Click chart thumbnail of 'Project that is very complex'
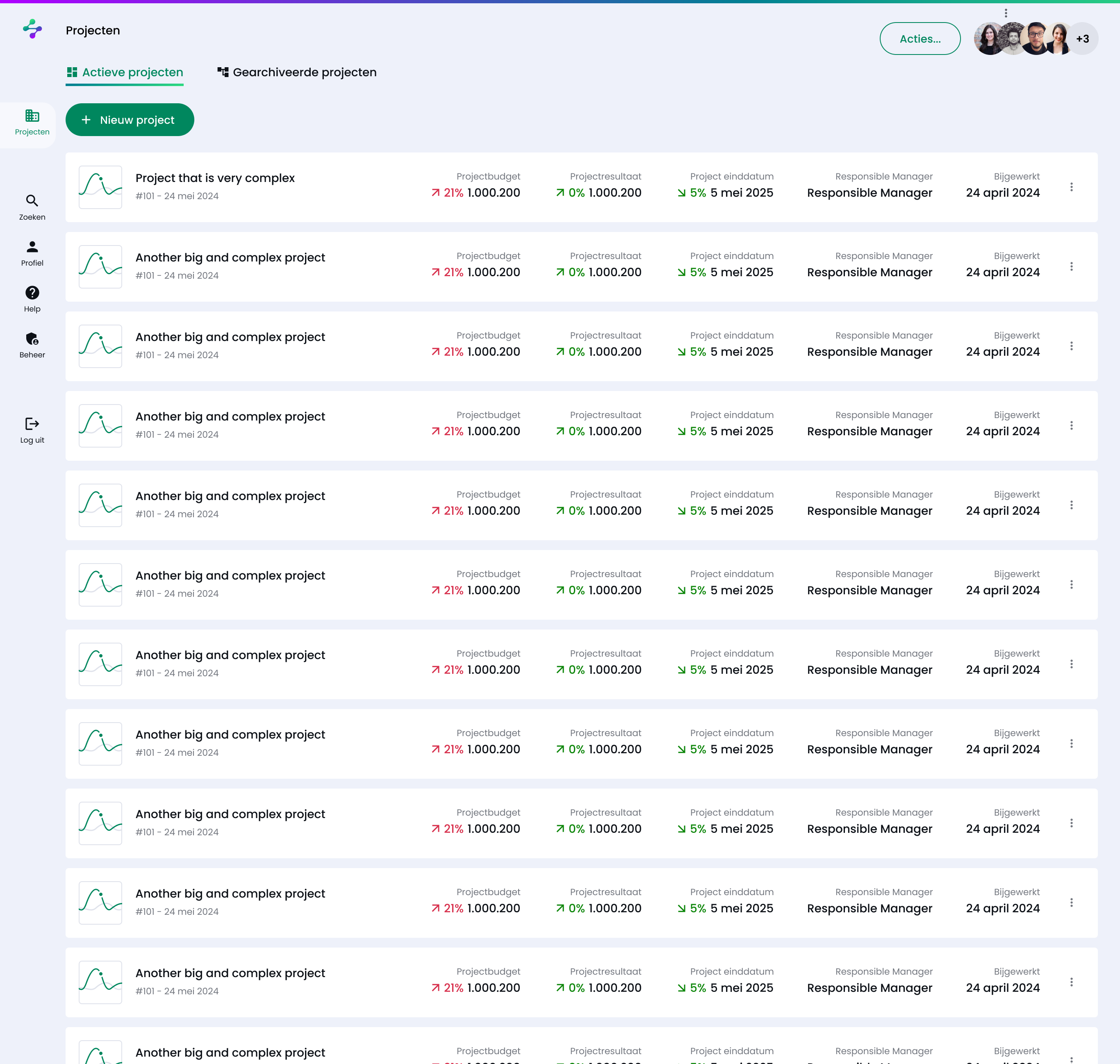 [x=100, y=187]
